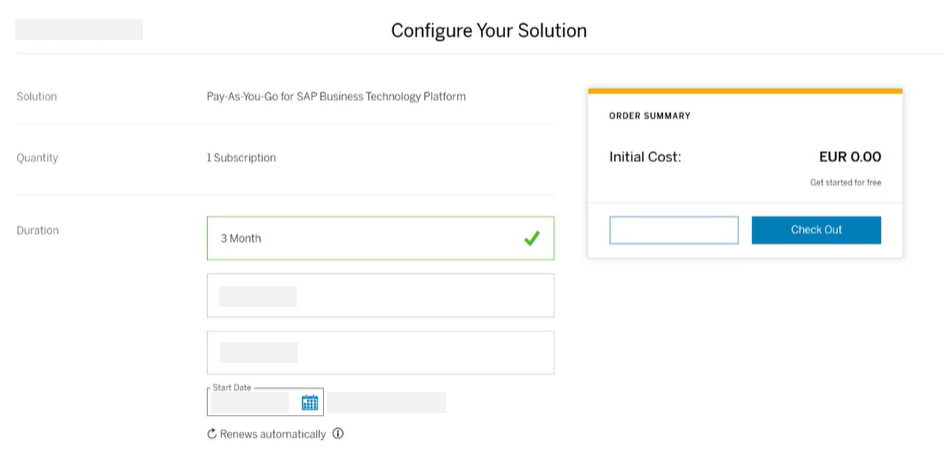Image resolution: width=944 pixels, height=466 pixels.
Task: Click the info icon beside Renews automatically
Action: 338,434
